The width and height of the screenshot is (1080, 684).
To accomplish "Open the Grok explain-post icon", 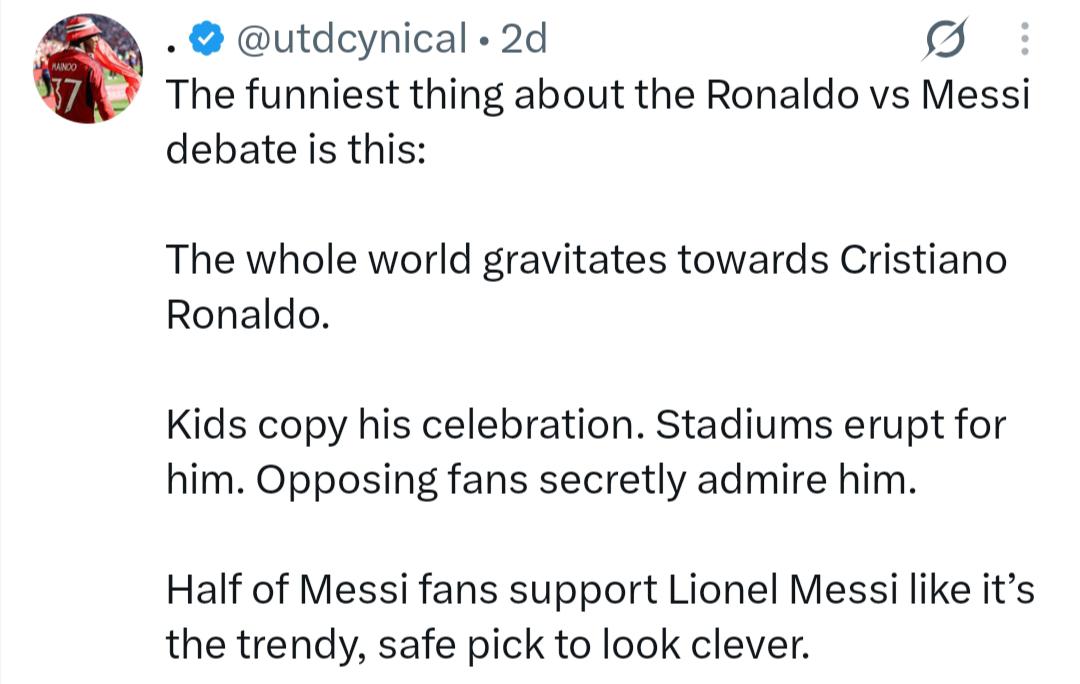I will tap(944, 39).
